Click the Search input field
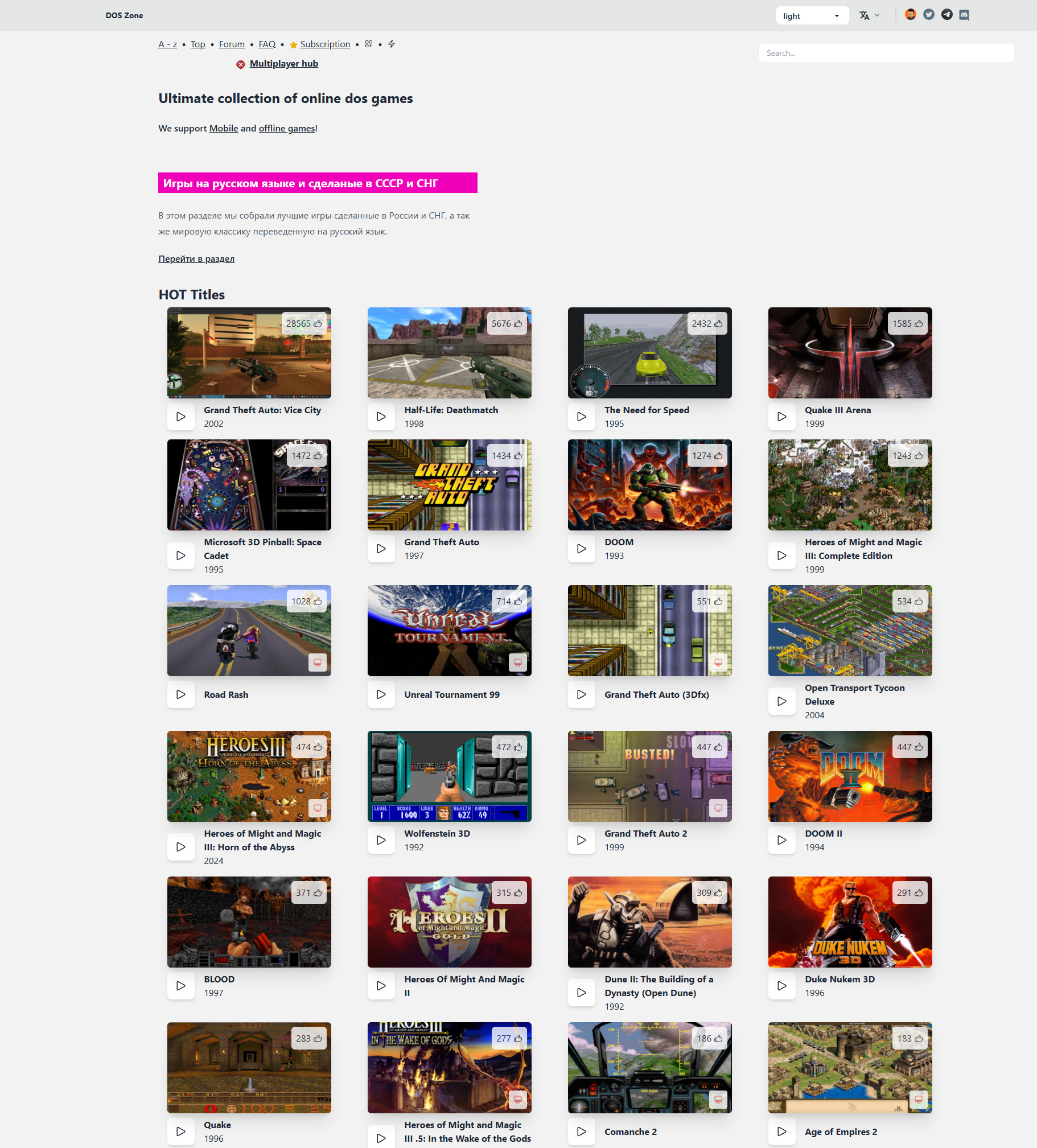 click(x=886, y=54)
